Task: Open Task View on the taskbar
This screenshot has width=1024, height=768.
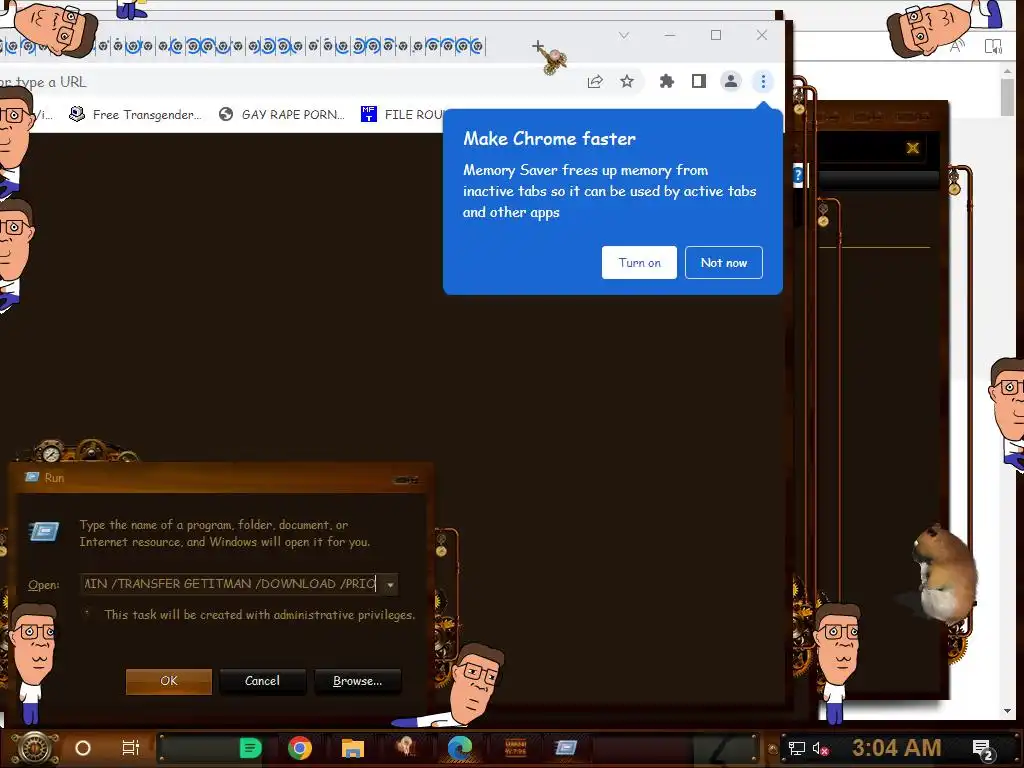Action: click(131, 748)
